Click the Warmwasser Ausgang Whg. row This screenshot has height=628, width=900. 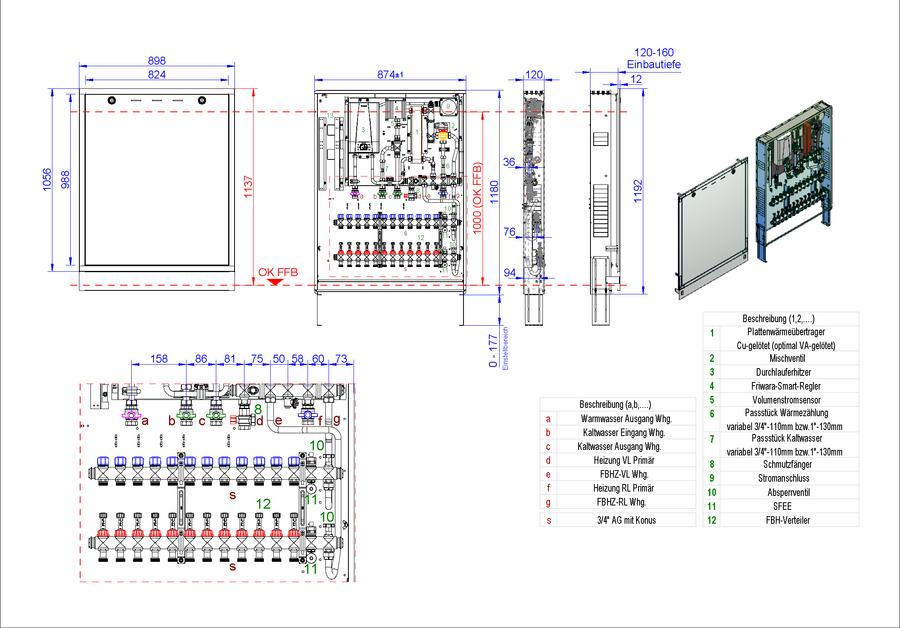(x=618, y=418)
